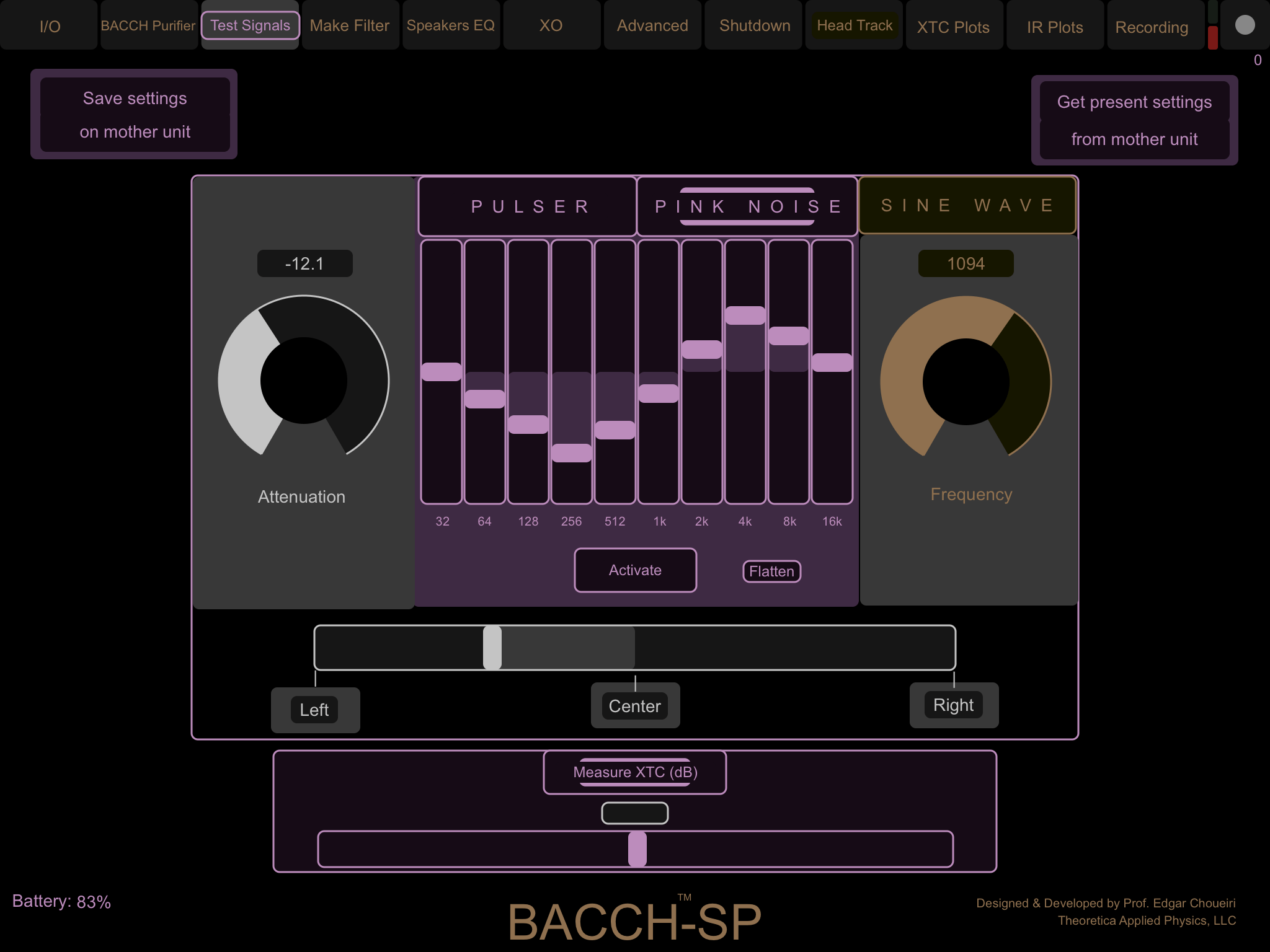Click the attenuation value field -12.1
Image resolution: width=1270 pixels, height=952 pixels.
pos(304,263)
